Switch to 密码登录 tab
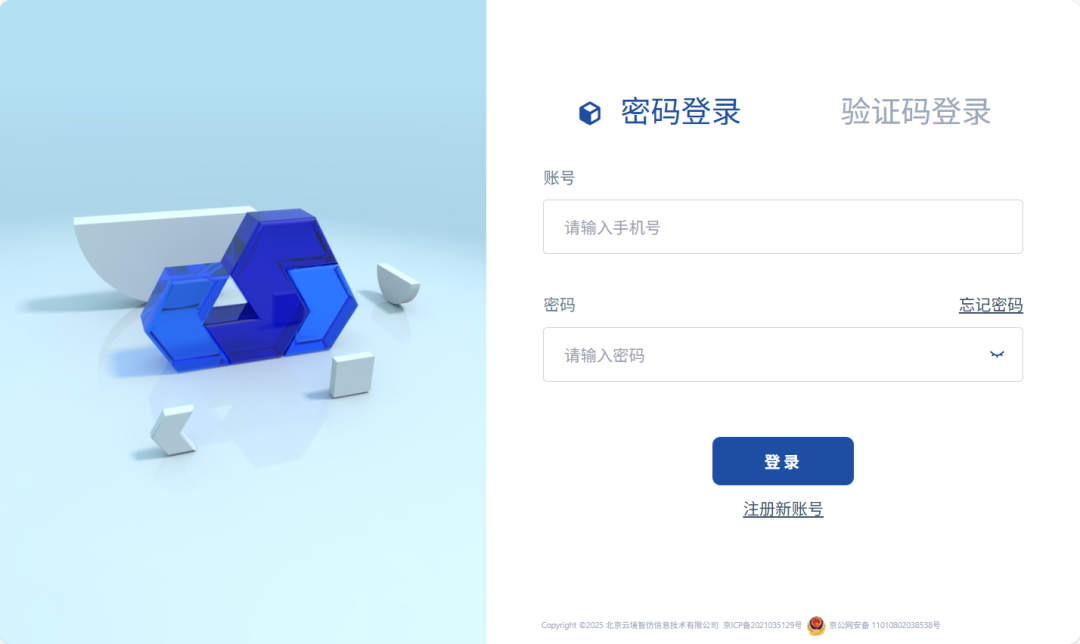 pyautogui.click(x=681, y=112)
